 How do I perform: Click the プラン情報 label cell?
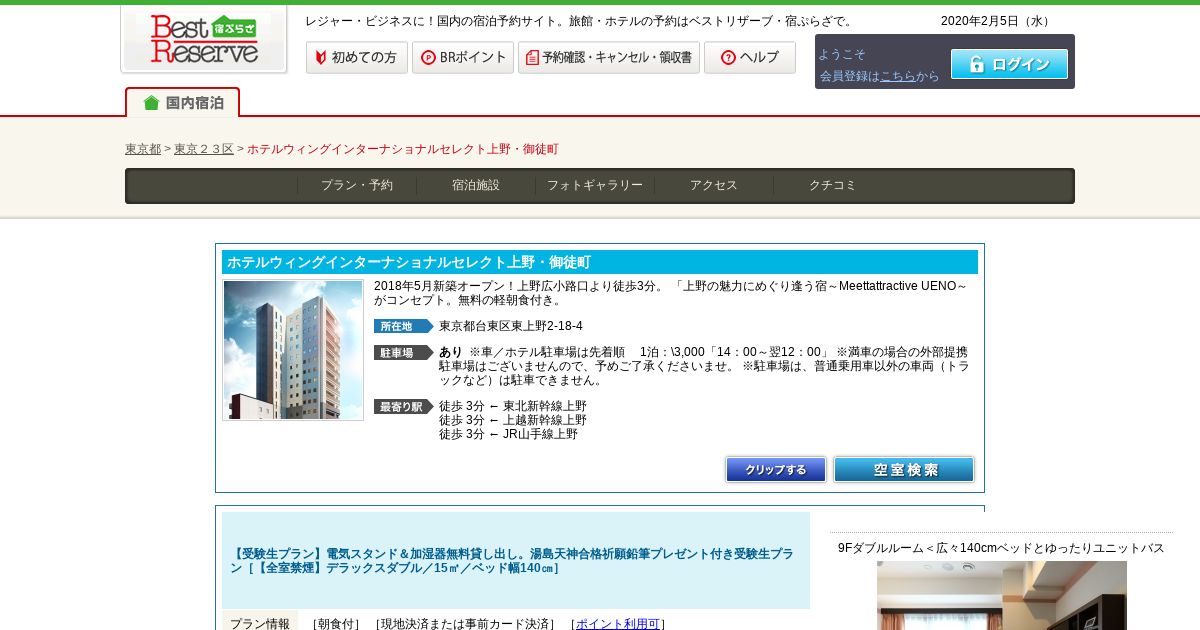[x=260, y=622]
